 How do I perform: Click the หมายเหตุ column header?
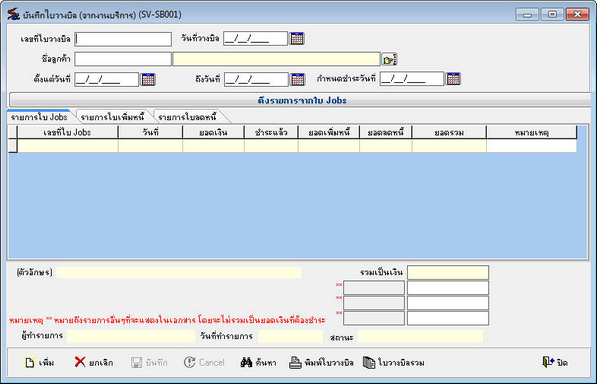(x=532, y=132)
